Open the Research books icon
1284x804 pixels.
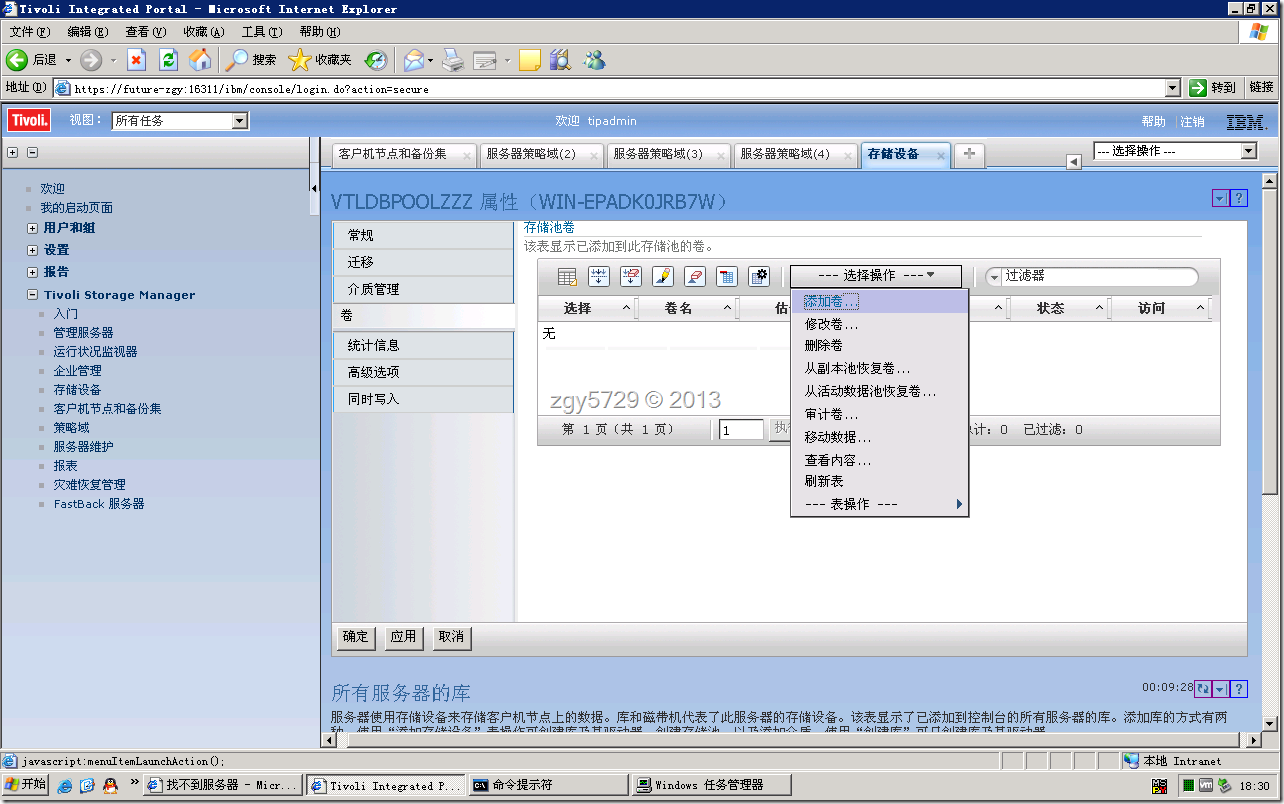coord(560,60)
